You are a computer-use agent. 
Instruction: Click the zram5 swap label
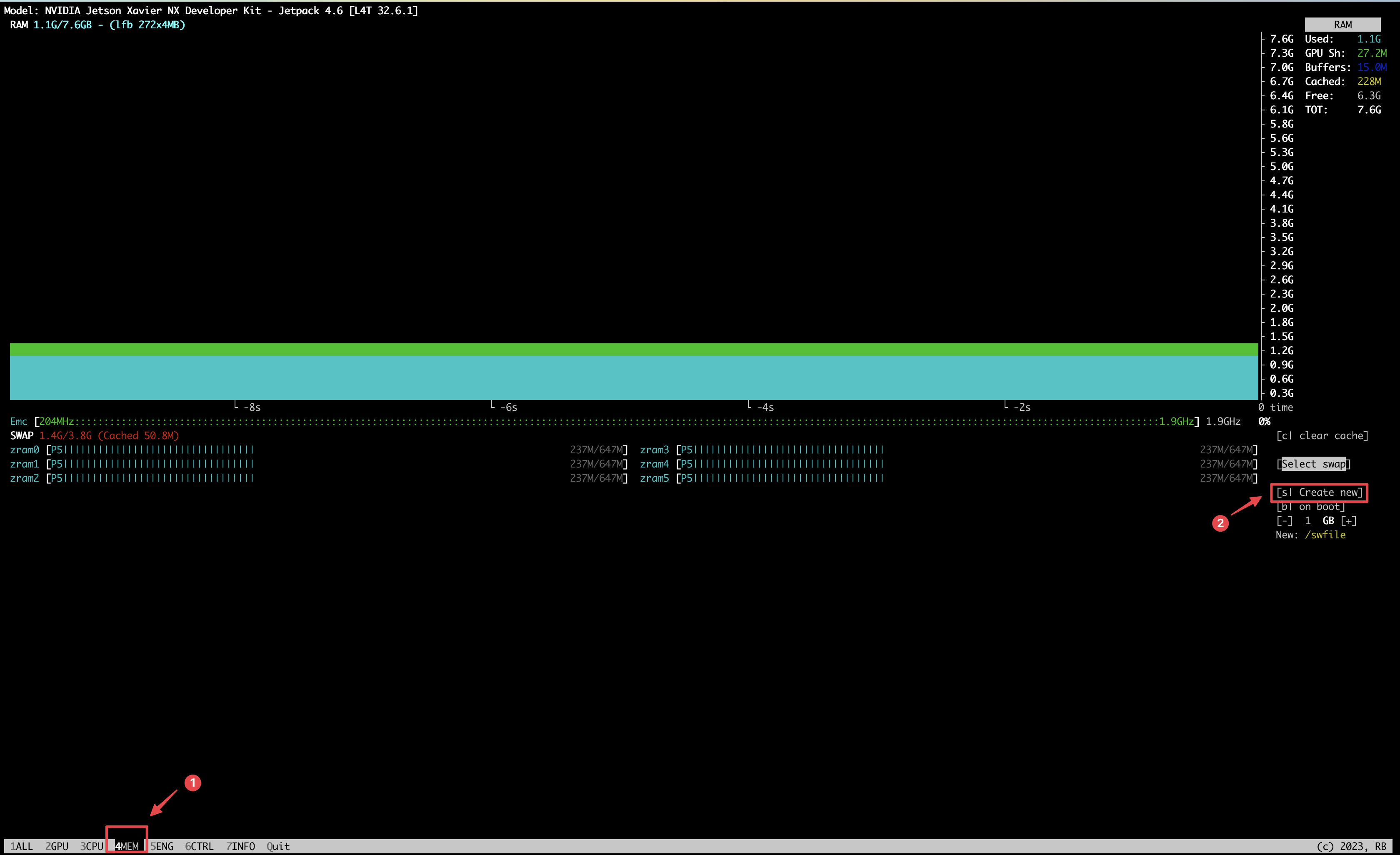[x=655, y=478]
